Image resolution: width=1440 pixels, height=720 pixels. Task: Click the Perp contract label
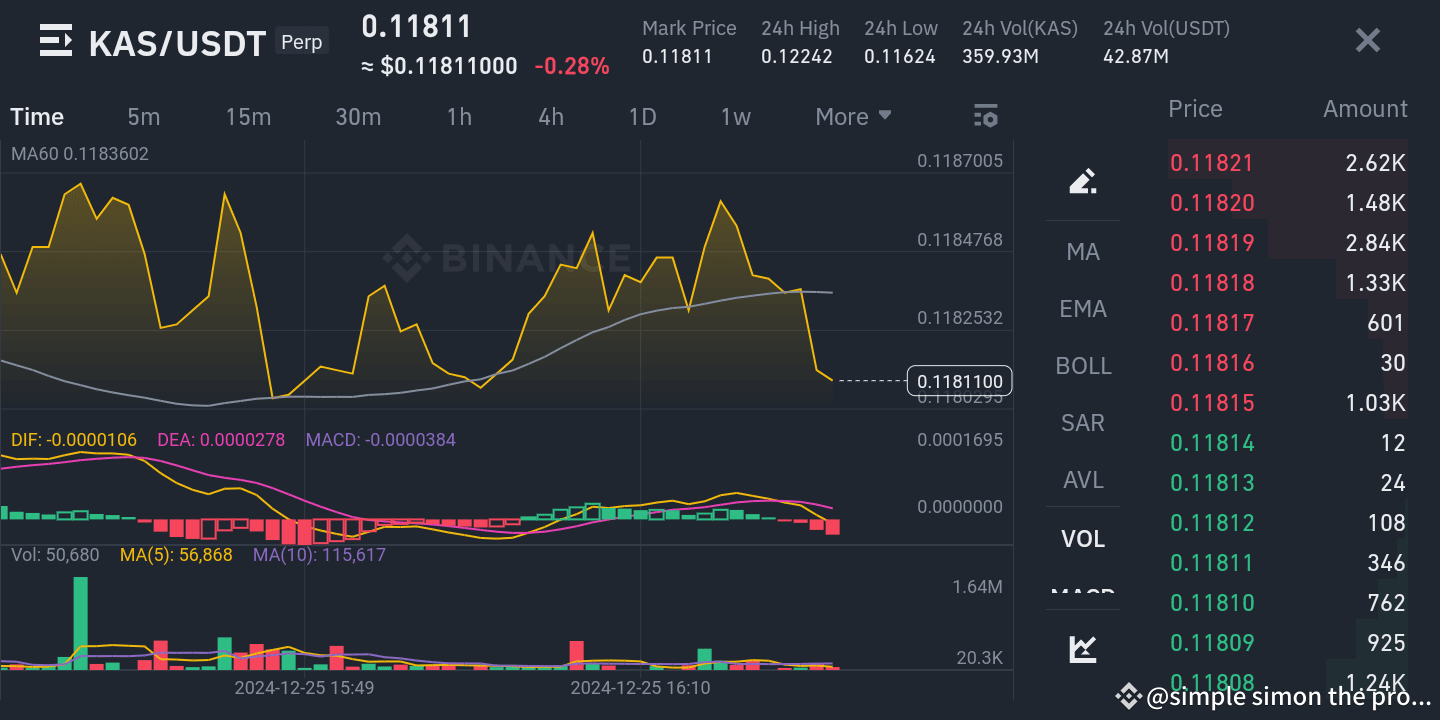pyautogui.click(x=301, y=41)
